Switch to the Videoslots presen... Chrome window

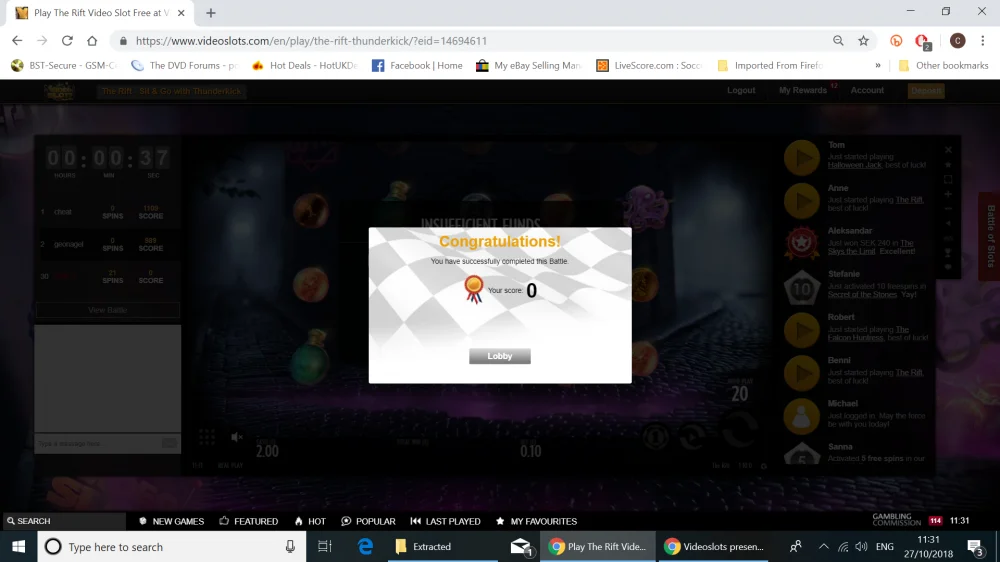(x=712, y=547)
